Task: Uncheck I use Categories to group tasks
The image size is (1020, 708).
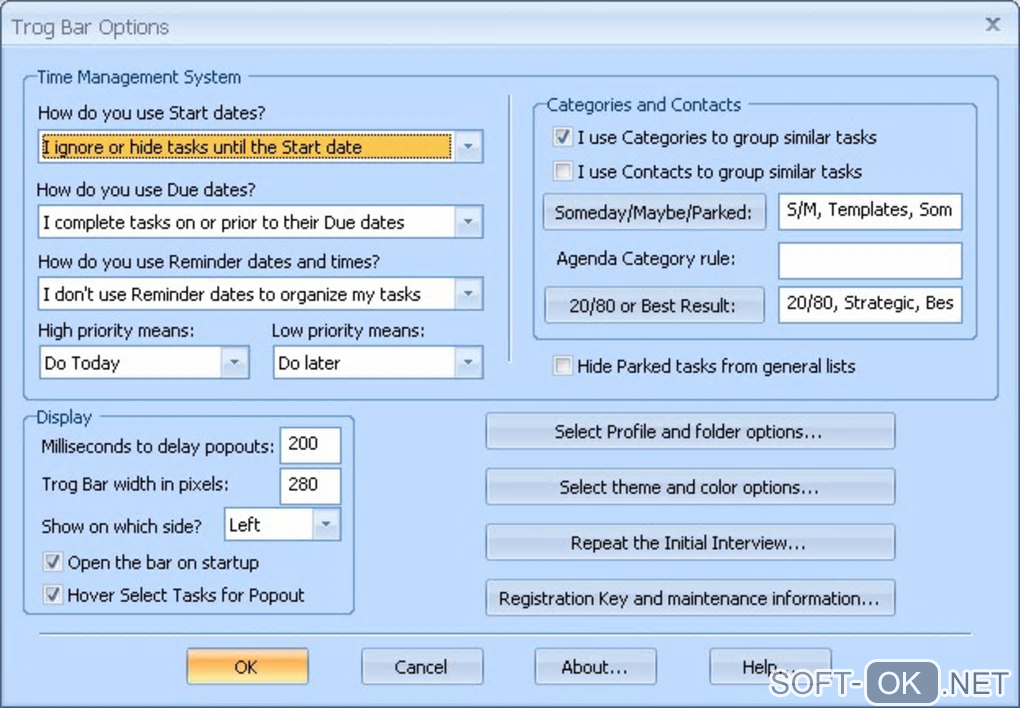Action: tap(562, 137)
